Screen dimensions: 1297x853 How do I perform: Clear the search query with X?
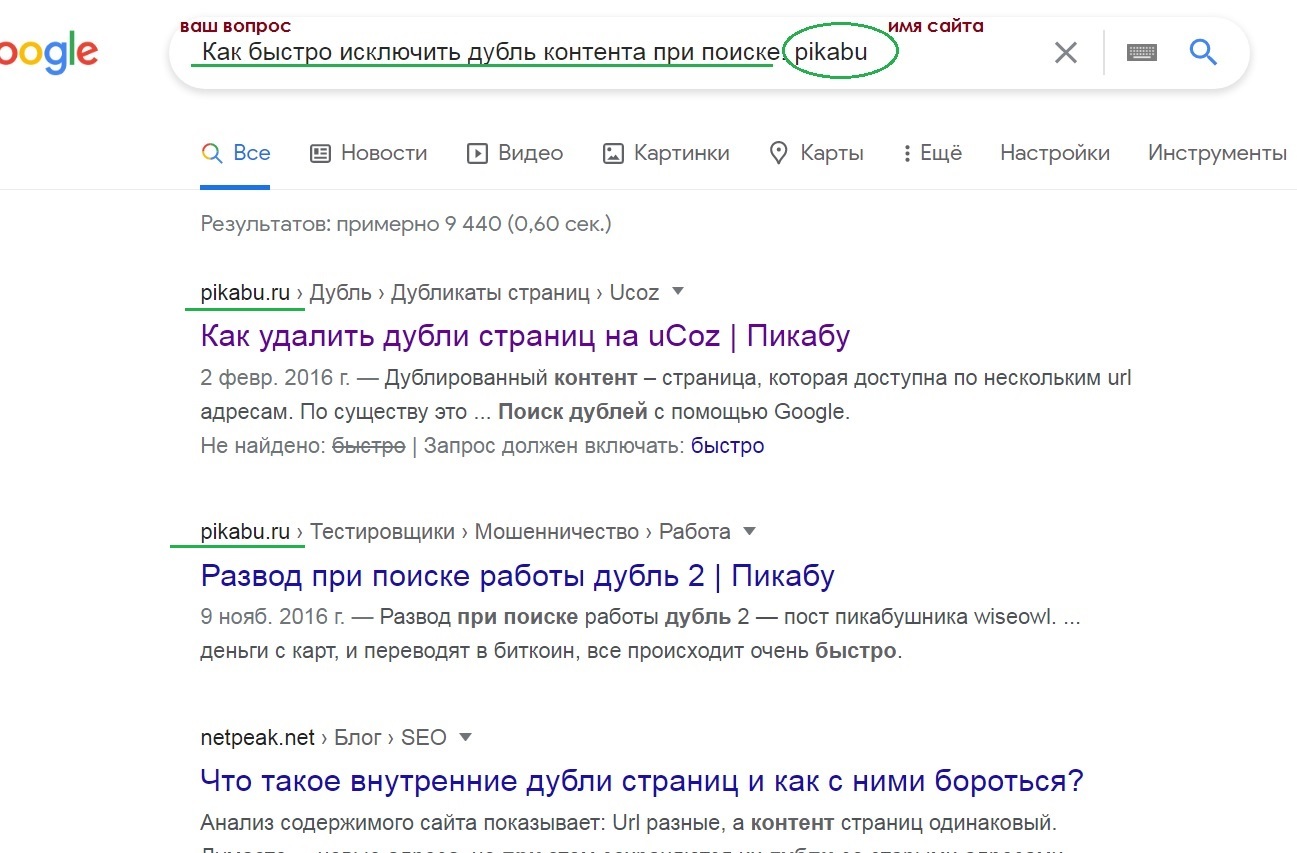coord(1066,53)
